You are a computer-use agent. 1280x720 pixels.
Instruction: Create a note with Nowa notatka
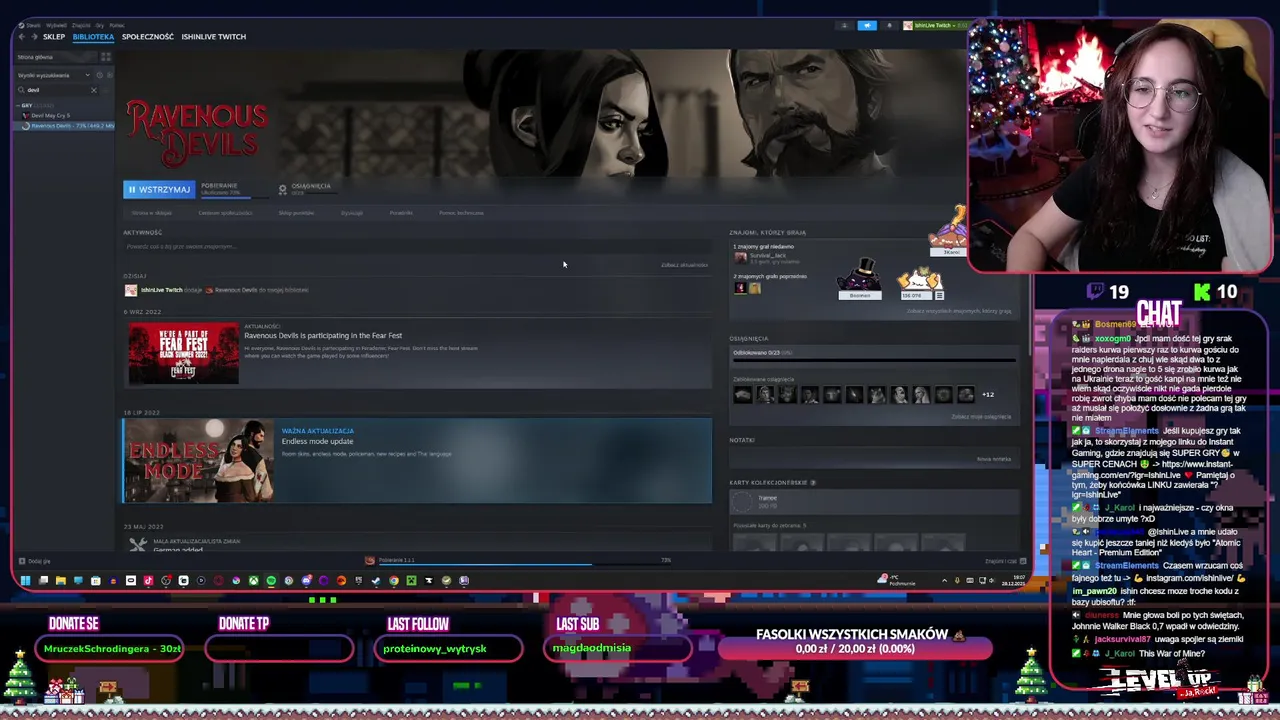point(994,459)
